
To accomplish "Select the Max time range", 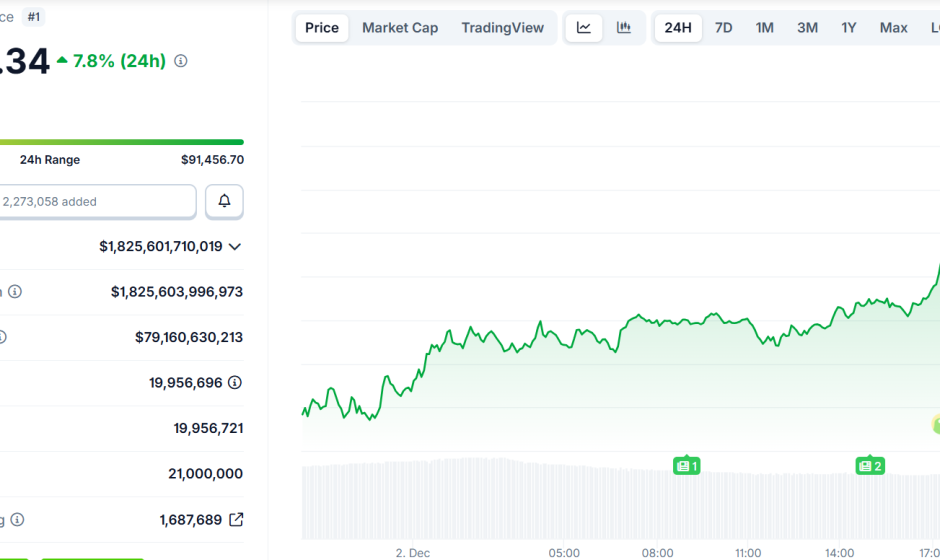I will coord(894,28).
